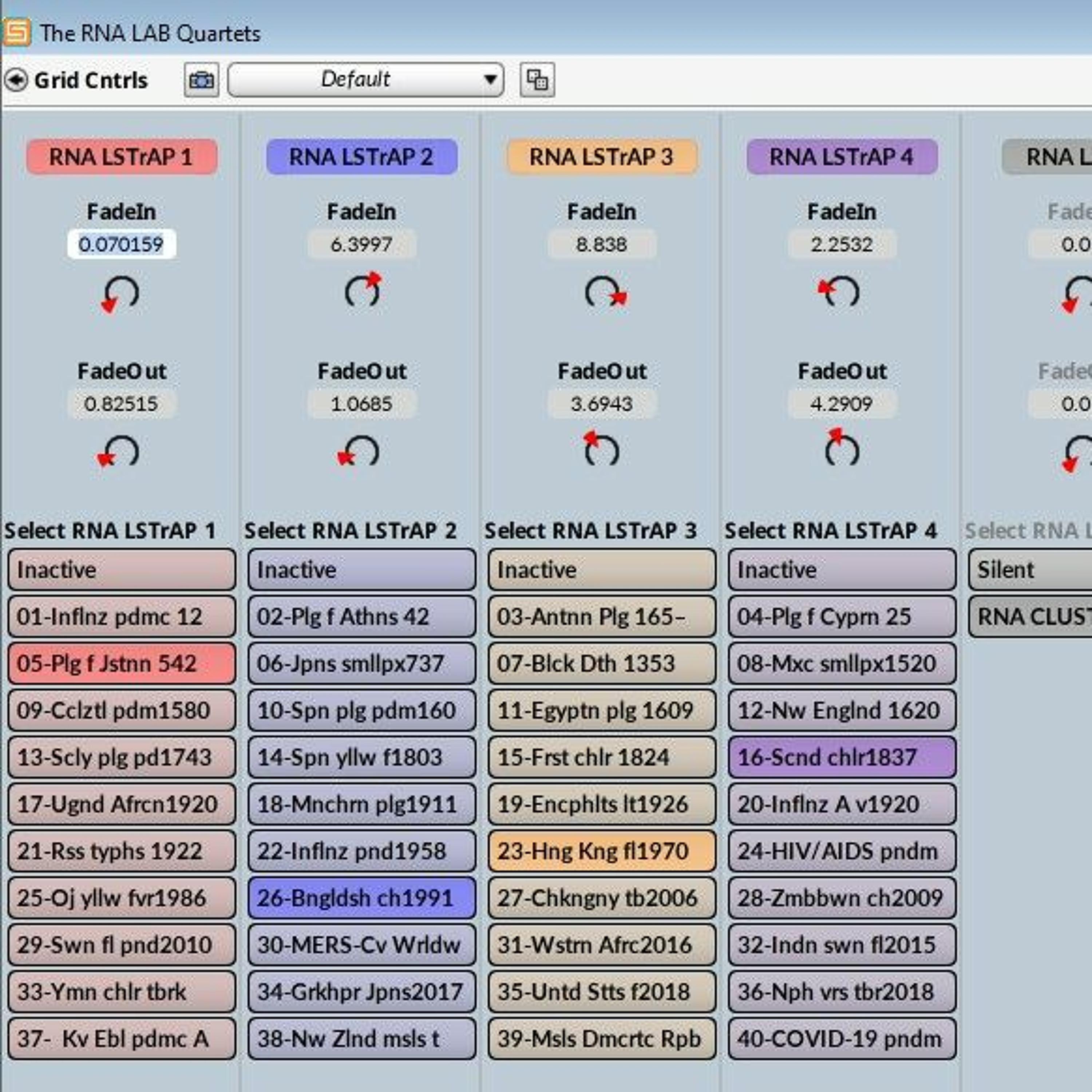The height and width of the screenshot is (1092, 1092).
Task: Click the camera snapshot icon next to Grid Cntrls
Action: (x=201, y=80)
